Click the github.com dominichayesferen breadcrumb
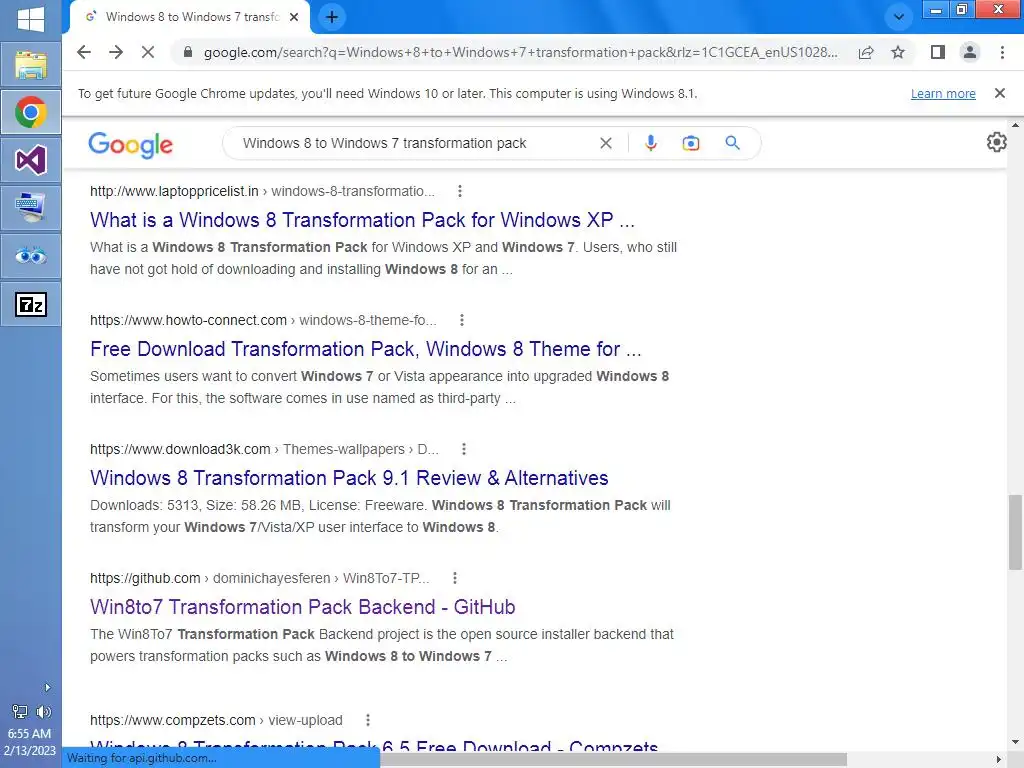The width and height of the screenshot is (1024, 768). (260, 578)
